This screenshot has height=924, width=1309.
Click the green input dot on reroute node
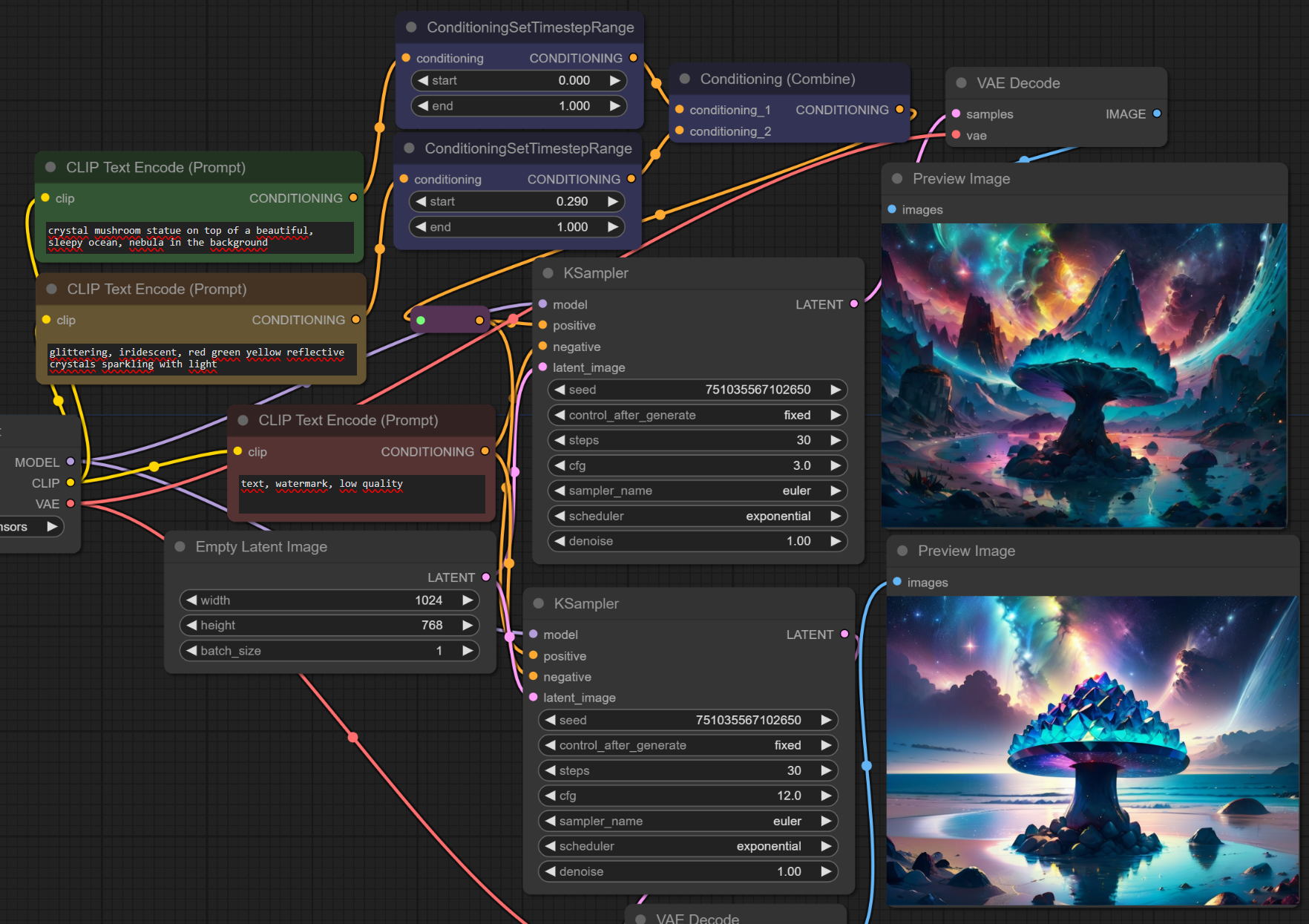pyautogui.click(x=421, y=321)
